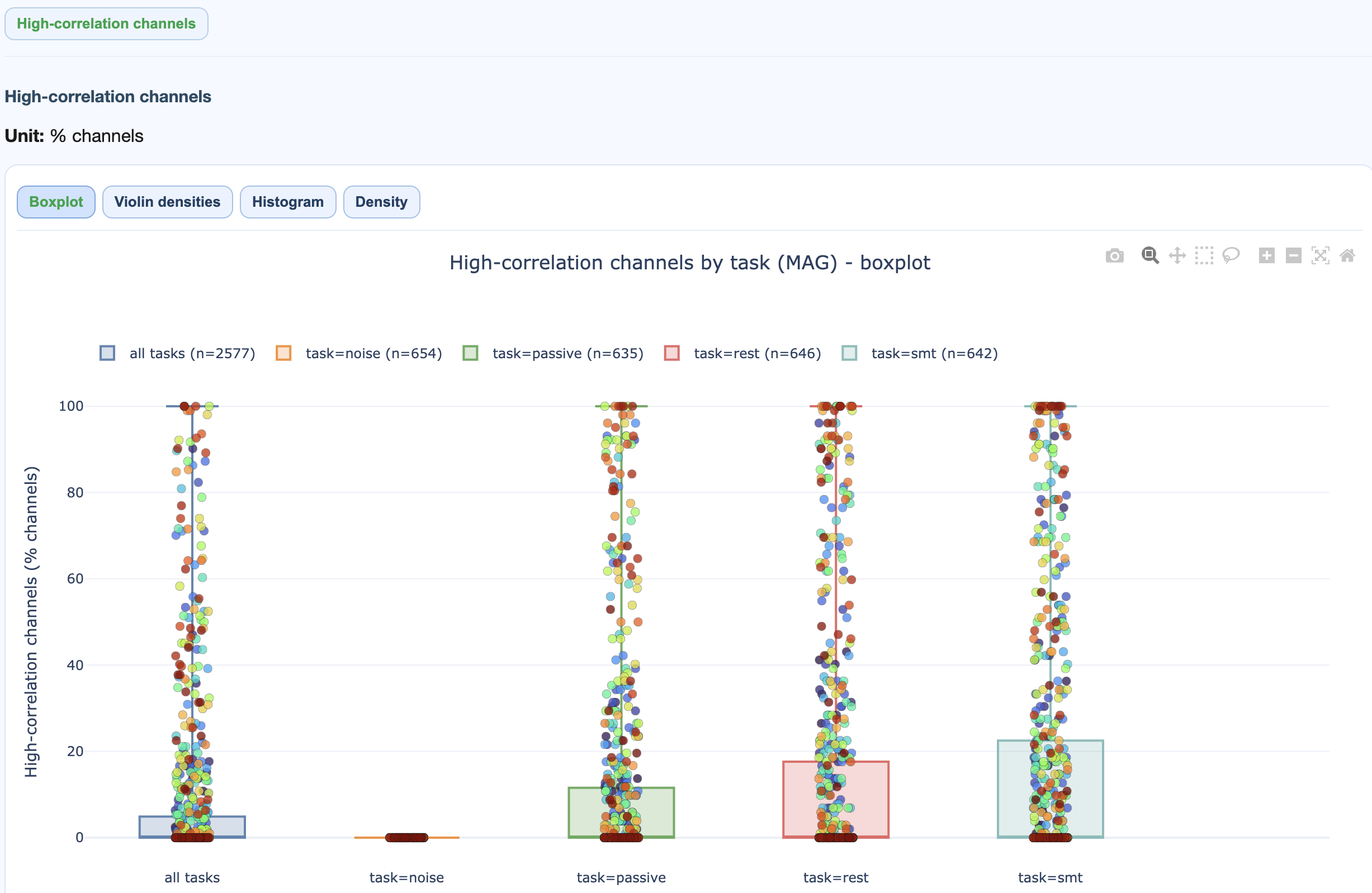
Task: Click the Zoom out minus icon
Action: tap(1293, 255)
